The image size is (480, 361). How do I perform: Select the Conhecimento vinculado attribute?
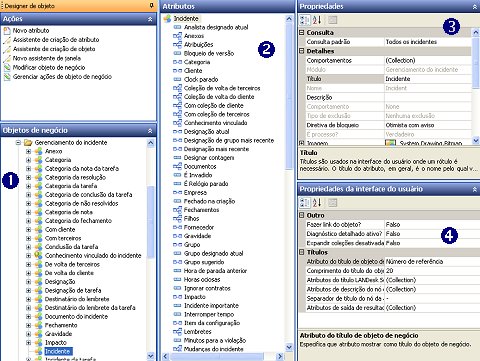click(x=216, y=123)
